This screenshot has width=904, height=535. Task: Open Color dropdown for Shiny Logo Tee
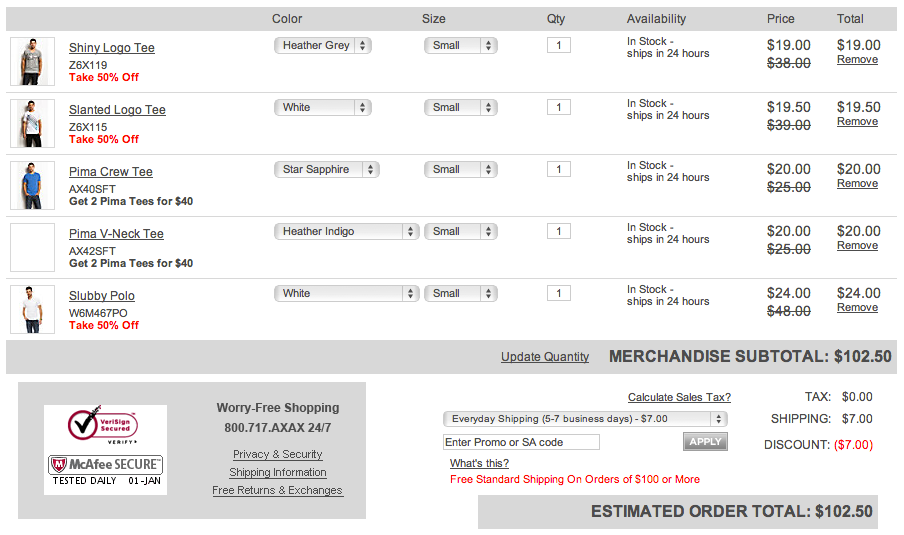click(322, 46)
